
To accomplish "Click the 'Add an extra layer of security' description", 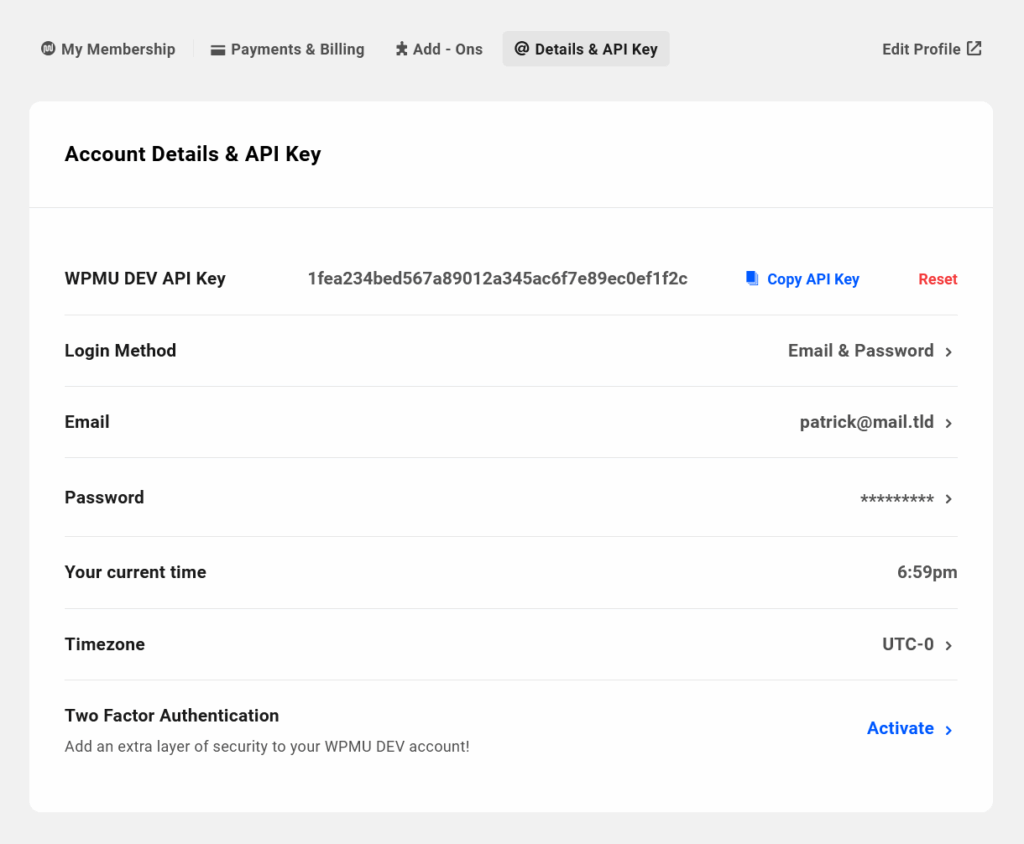I will [x=267, y=747].
